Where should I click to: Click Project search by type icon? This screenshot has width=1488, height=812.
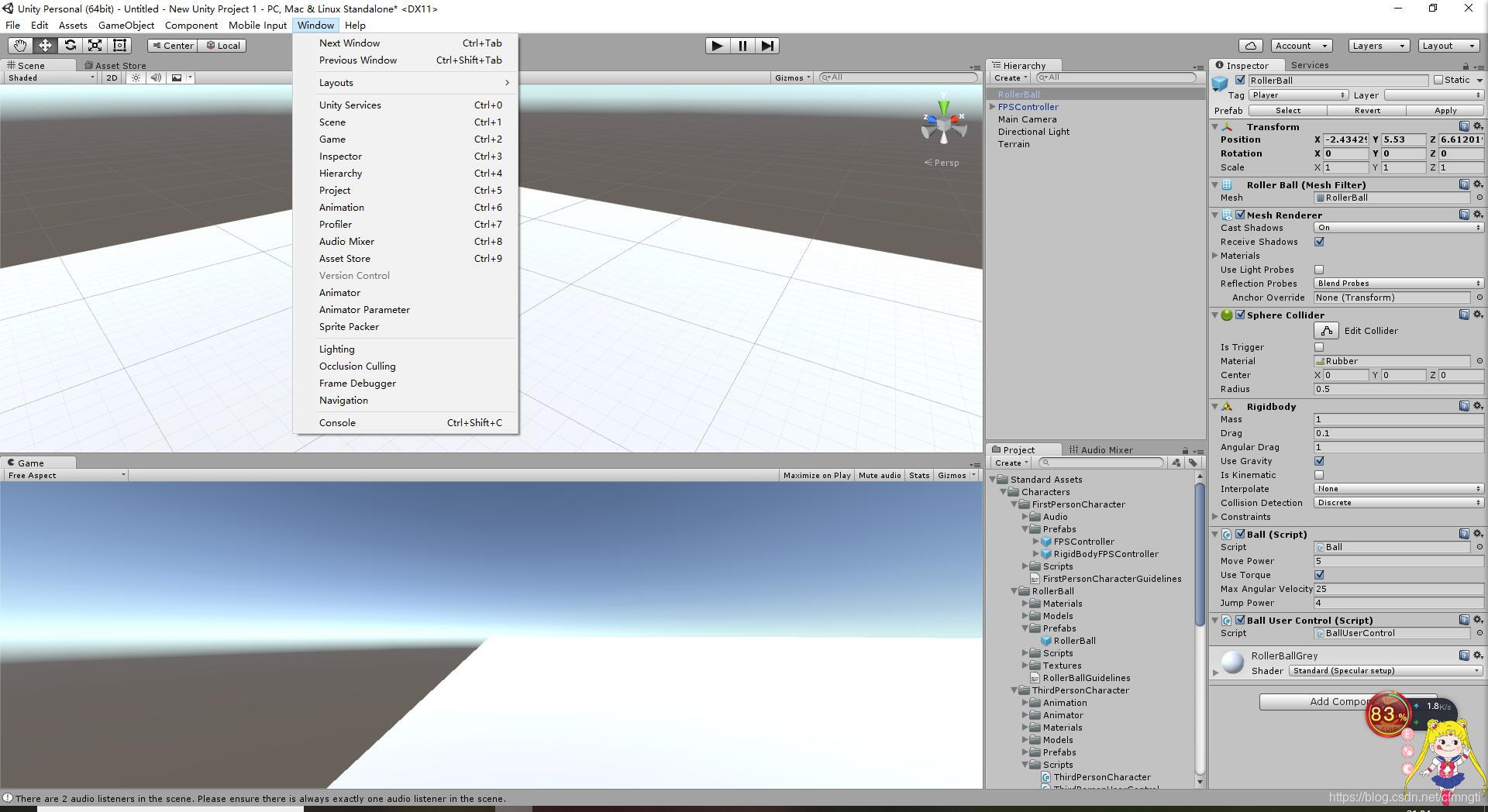coord(1176,463)
